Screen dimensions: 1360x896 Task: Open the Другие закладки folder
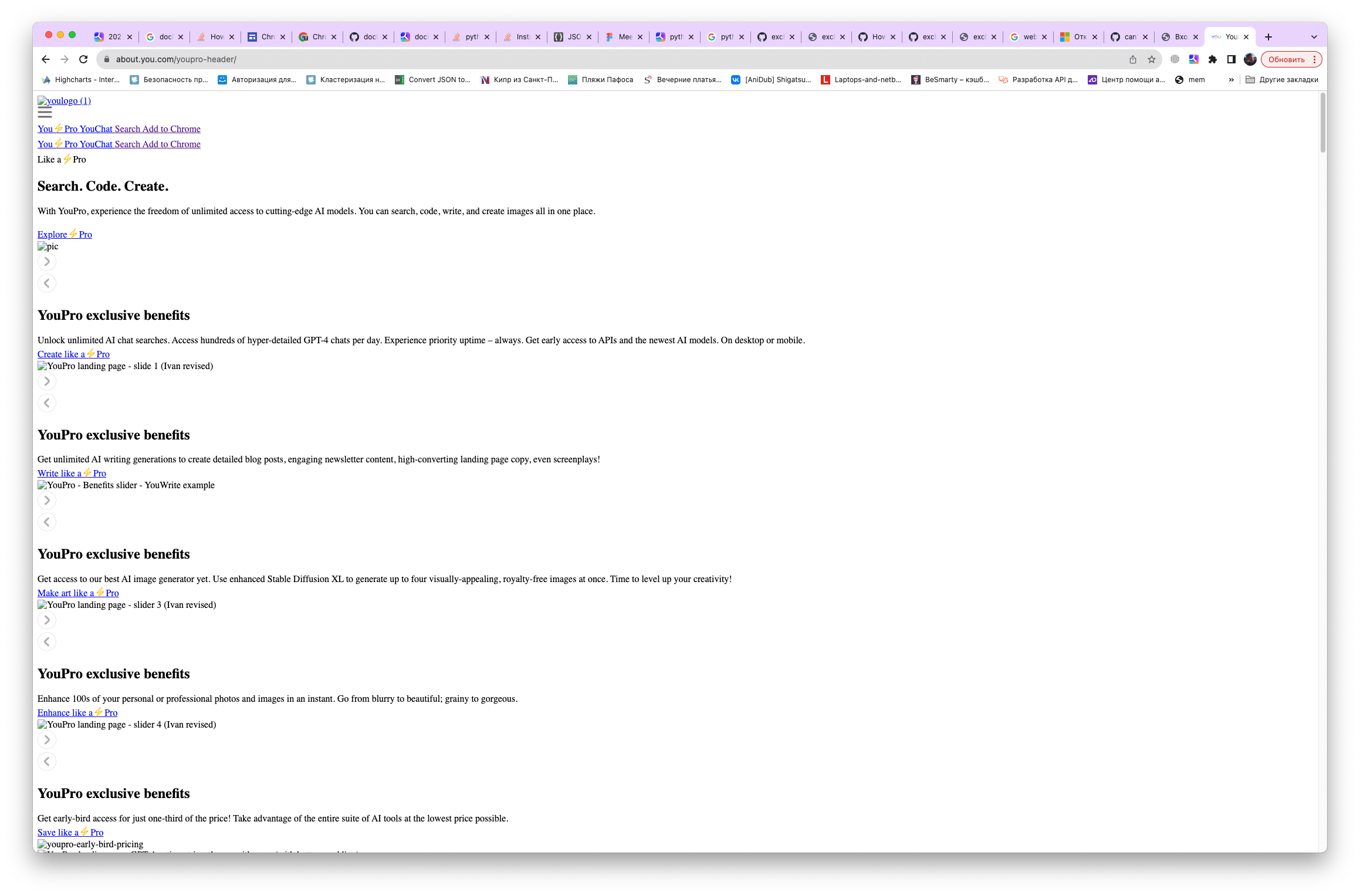click(x=1282, y=80)
